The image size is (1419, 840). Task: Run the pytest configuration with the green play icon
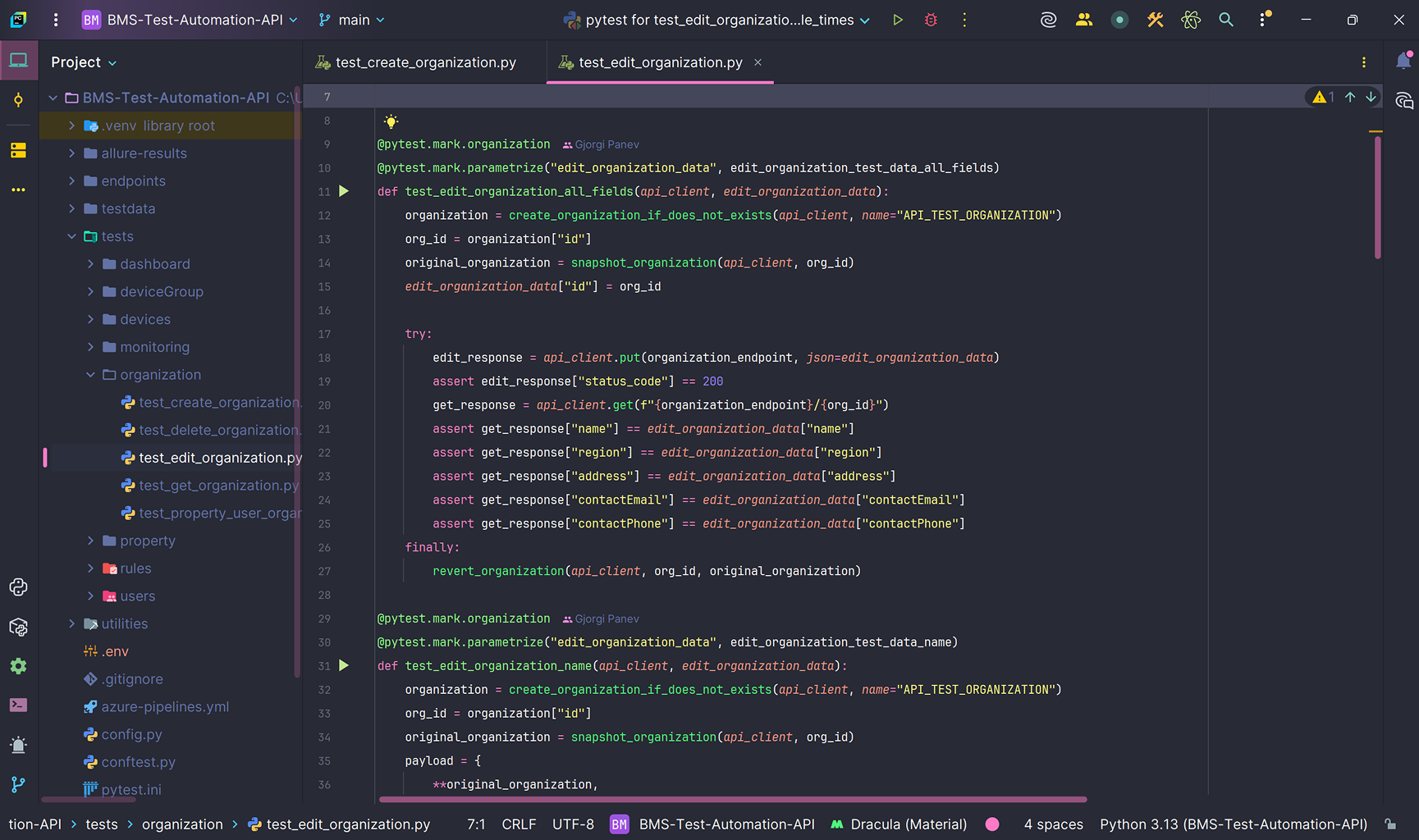897,19
